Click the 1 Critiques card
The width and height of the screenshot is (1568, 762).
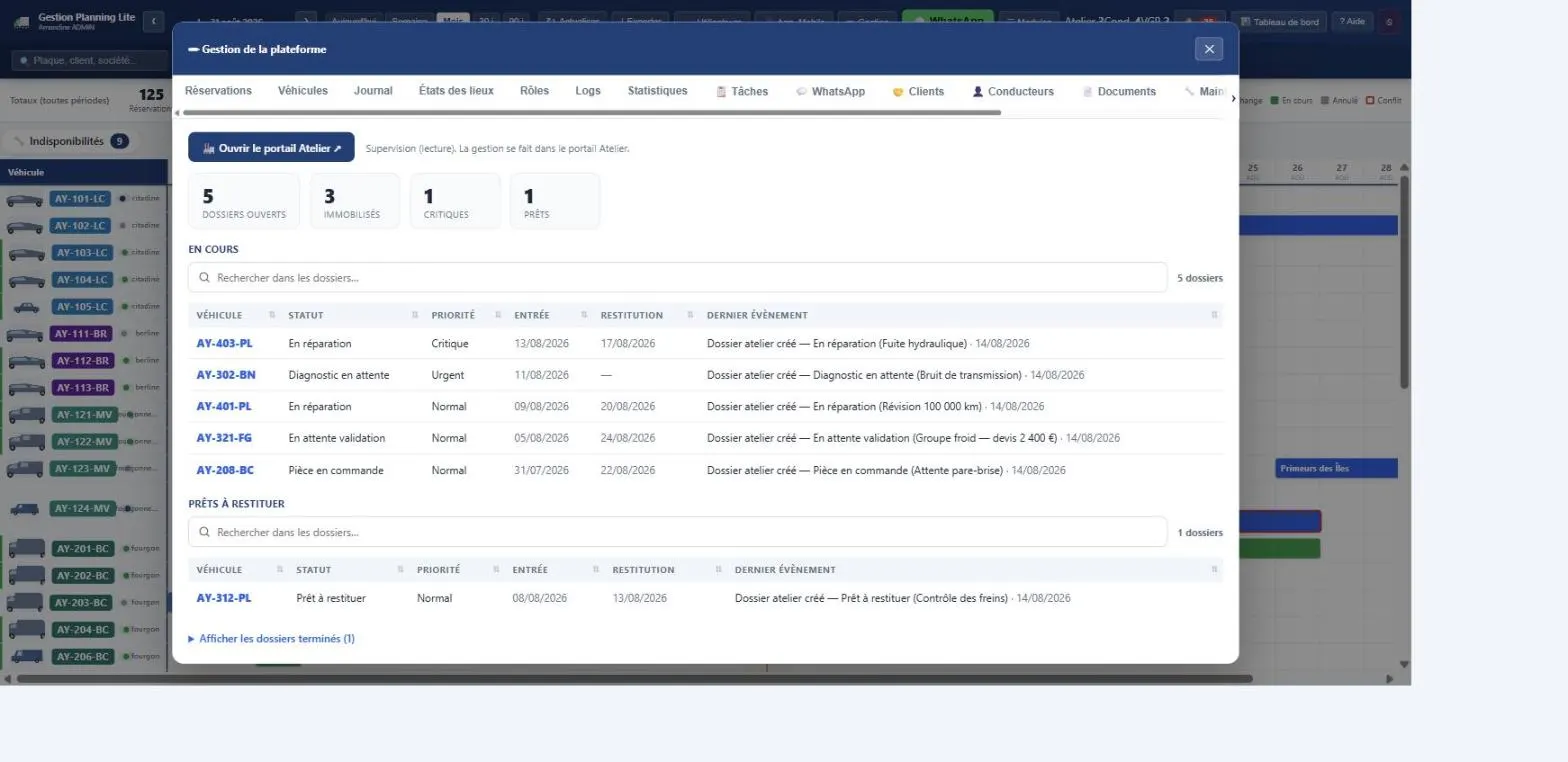pos(455,201)
